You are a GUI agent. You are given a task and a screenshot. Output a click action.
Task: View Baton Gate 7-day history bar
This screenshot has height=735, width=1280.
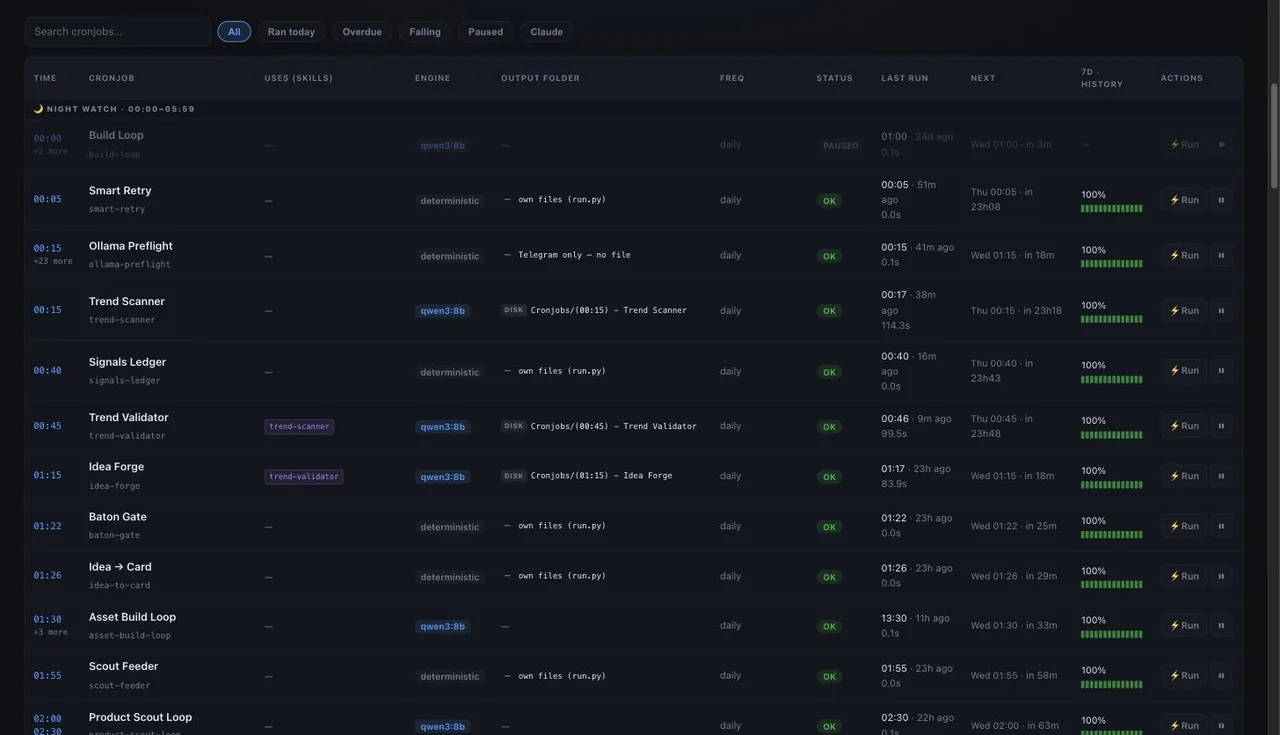pyautogui.click(x=1112, y=535)
